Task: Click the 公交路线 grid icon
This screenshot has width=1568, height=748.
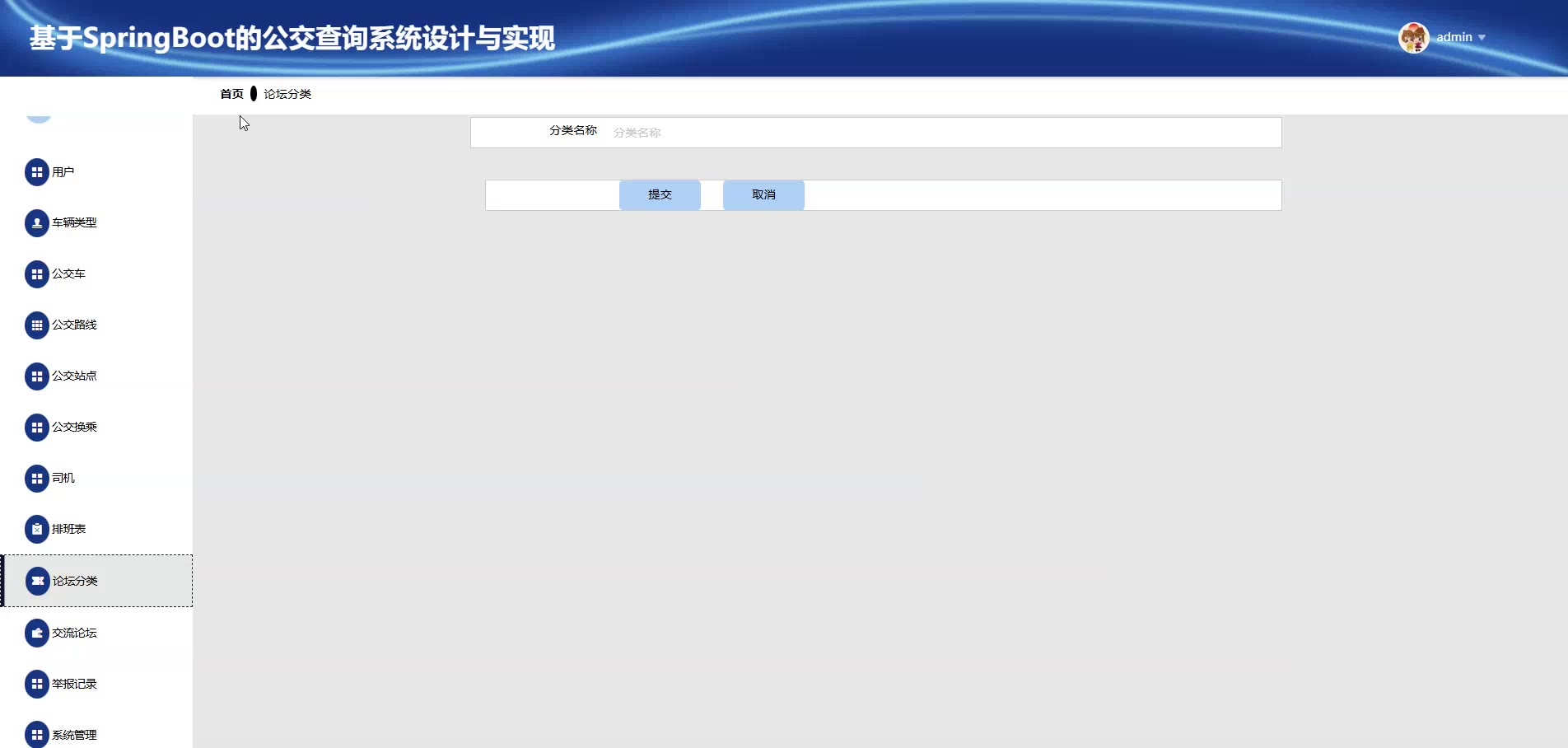Action: click(x=37, y=325)
